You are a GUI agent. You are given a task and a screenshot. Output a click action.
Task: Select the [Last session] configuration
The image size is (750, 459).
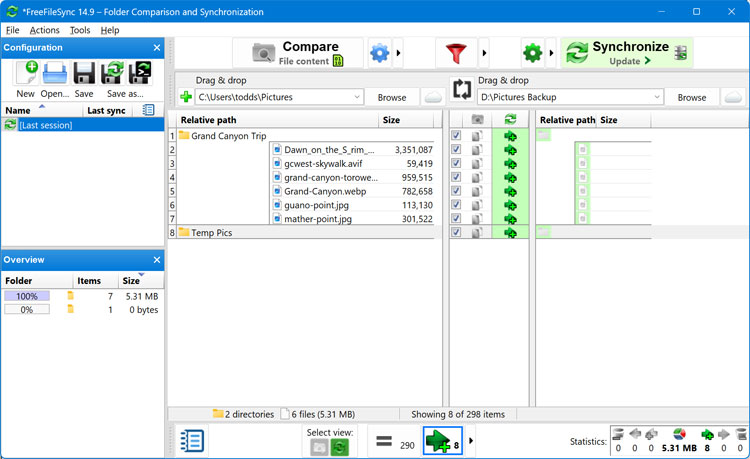(x=82, y=125)
